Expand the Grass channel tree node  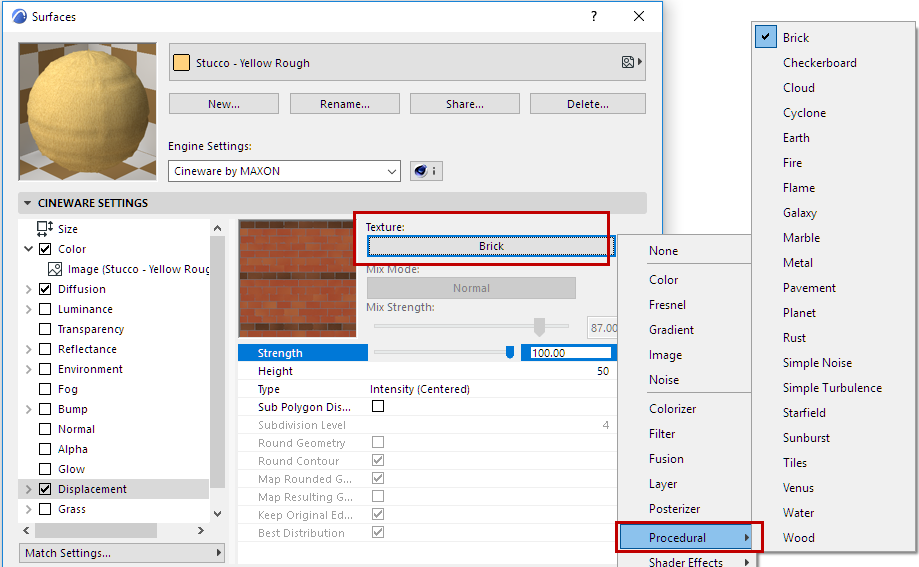pyautogui.click(x=28, y=508)
